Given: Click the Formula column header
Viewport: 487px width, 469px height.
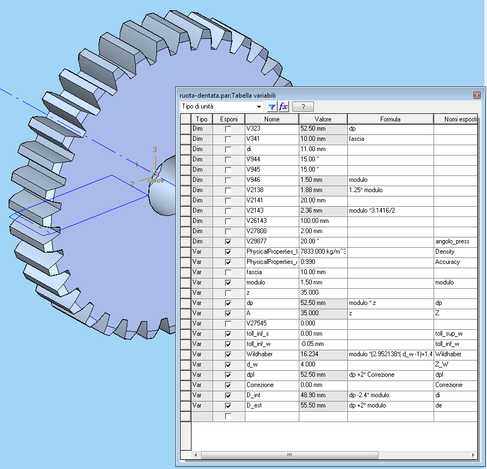Looking at the screenshot, I should coord(390,119).
